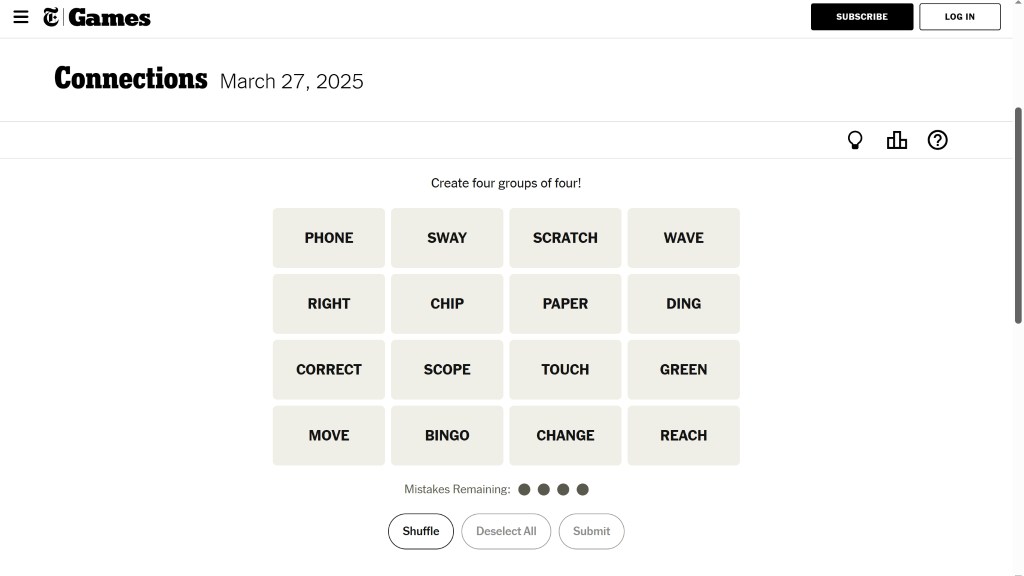1024x576 pixels.
Task: Open the hamburger navigation menu
Action: [x=21, y=17]
